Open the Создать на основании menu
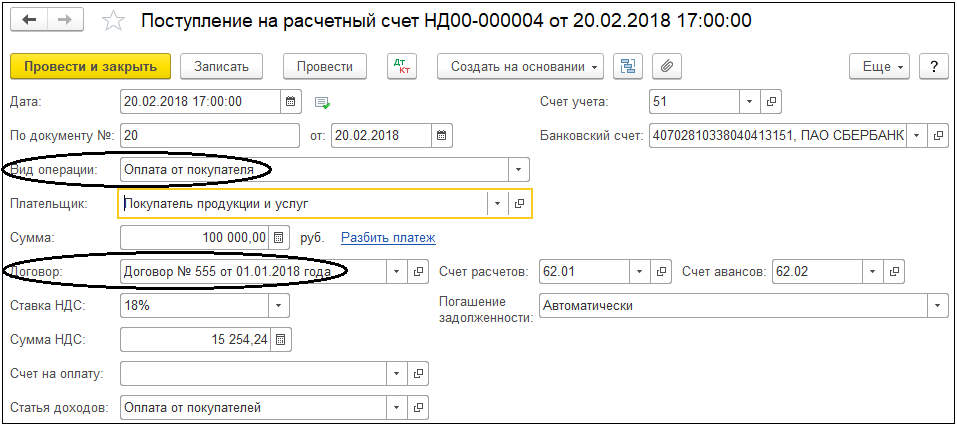957x426 pixels. 521,67
